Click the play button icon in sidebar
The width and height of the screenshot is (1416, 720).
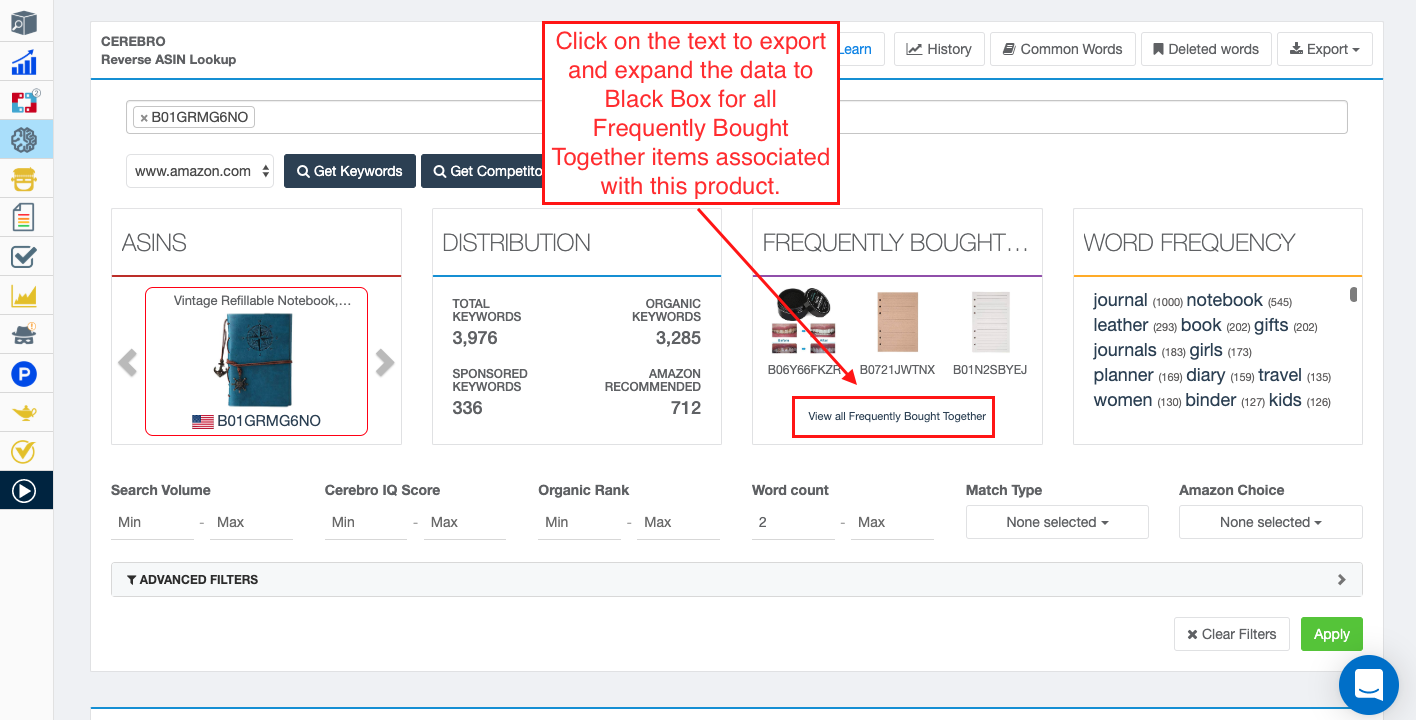coord(24,491)
